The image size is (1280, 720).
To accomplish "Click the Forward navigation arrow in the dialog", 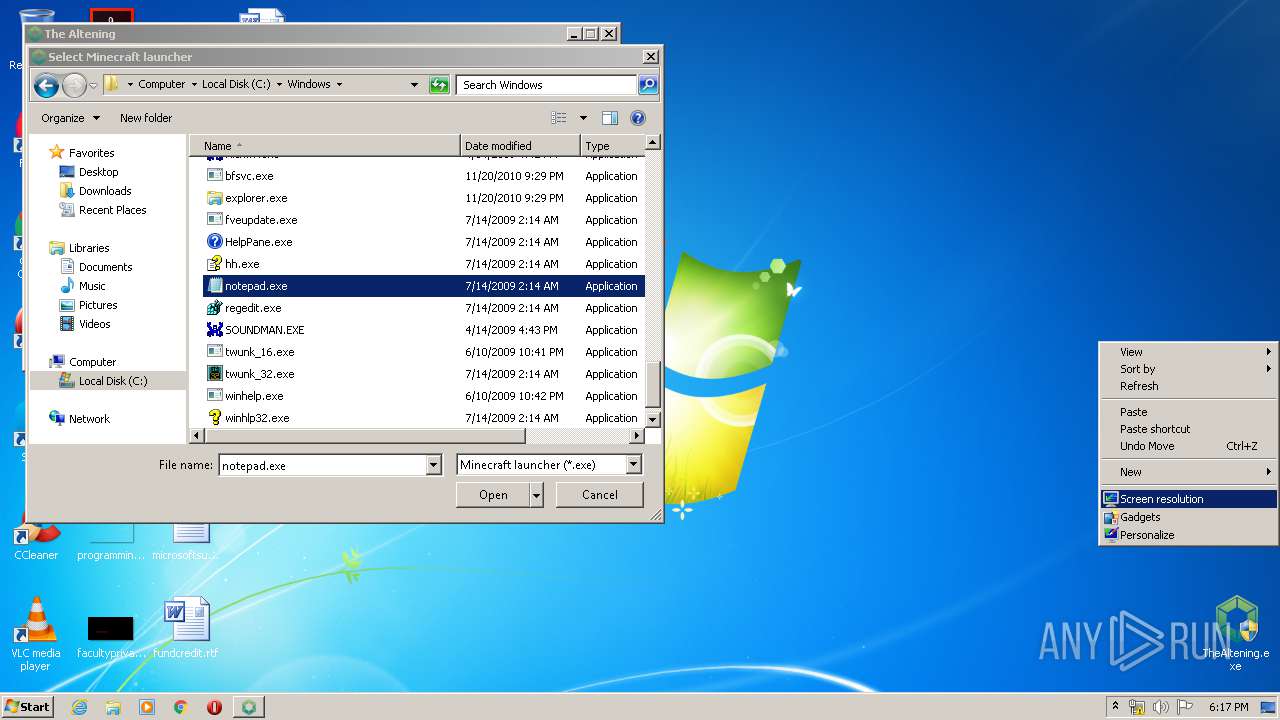I will click(74, 86).
